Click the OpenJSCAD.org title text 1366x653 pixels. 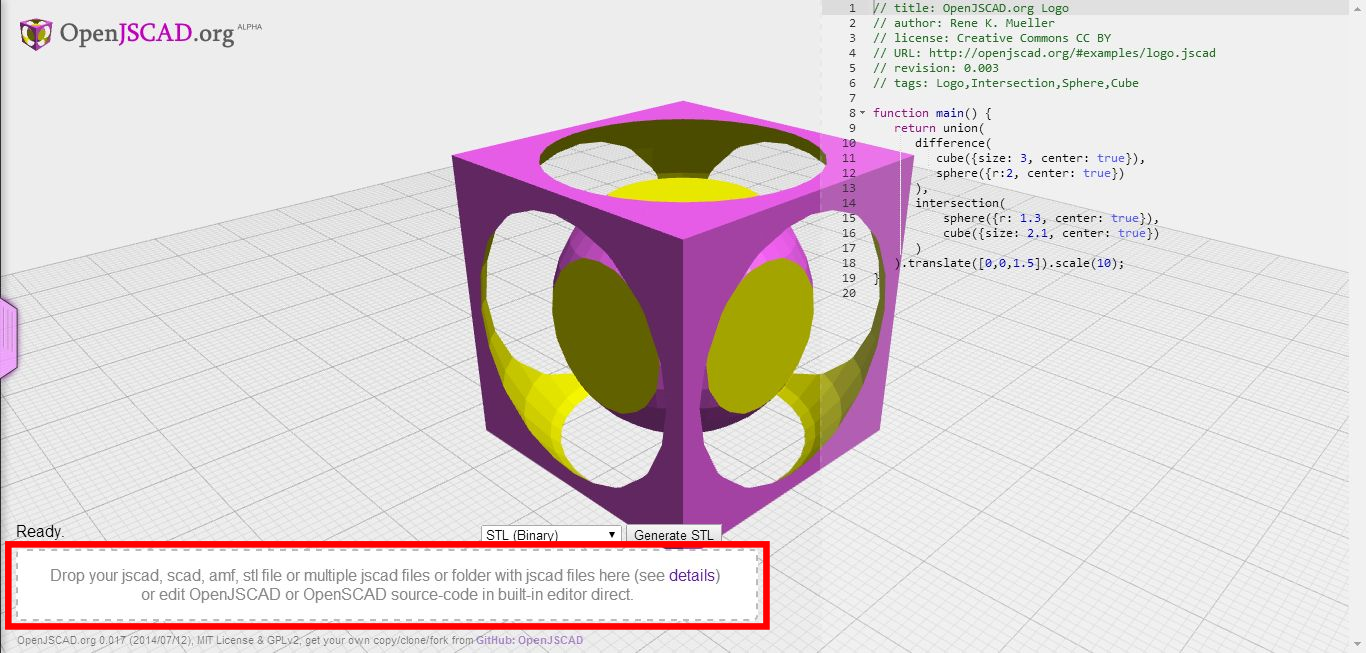pos(147,34)
